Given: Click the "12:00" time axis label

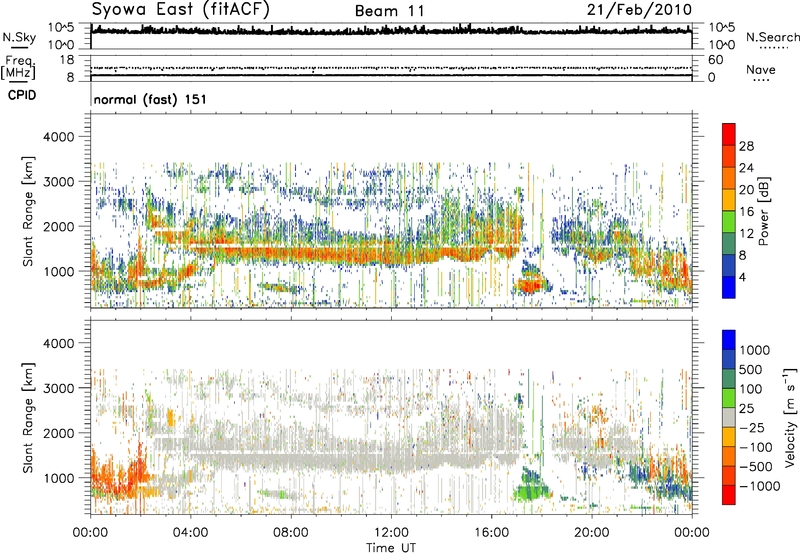Looking at the screenshot, I should [x=391, y=533].
